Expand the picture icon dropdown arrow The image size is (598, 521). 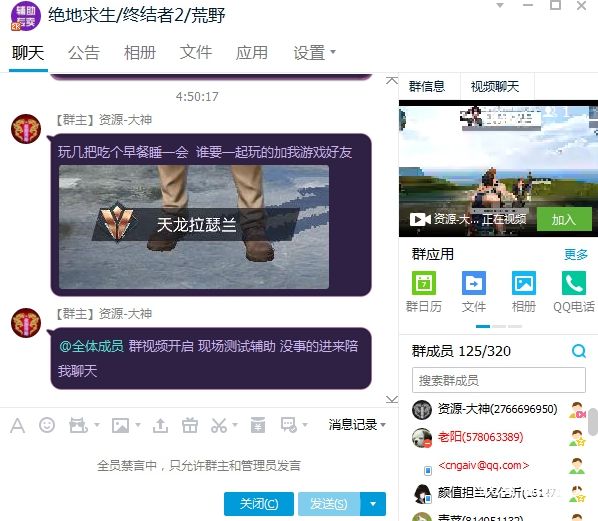138,425
